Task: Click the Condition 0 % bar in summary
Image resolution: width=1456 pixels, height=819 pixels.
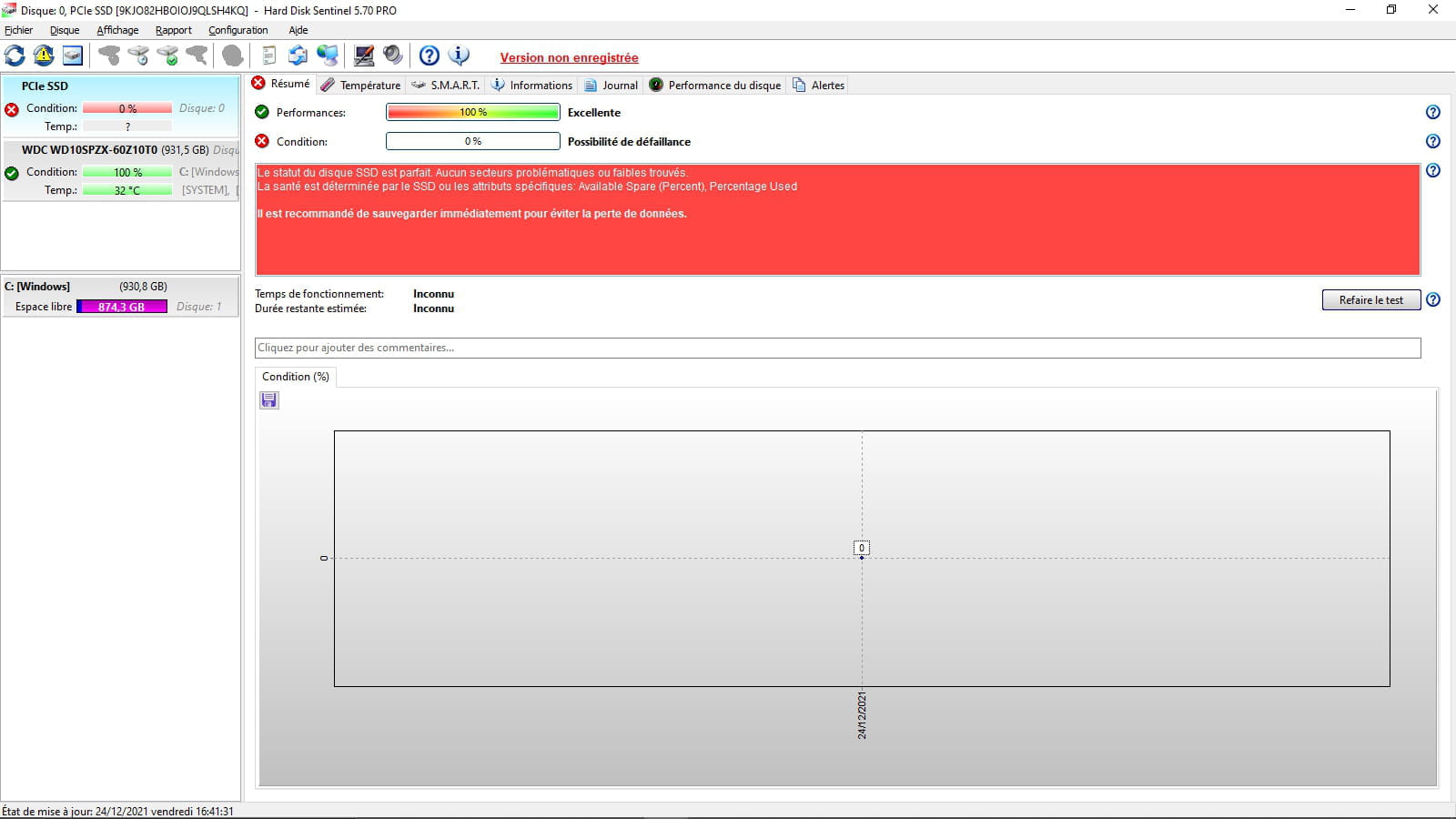Action: tap(473, 141)
